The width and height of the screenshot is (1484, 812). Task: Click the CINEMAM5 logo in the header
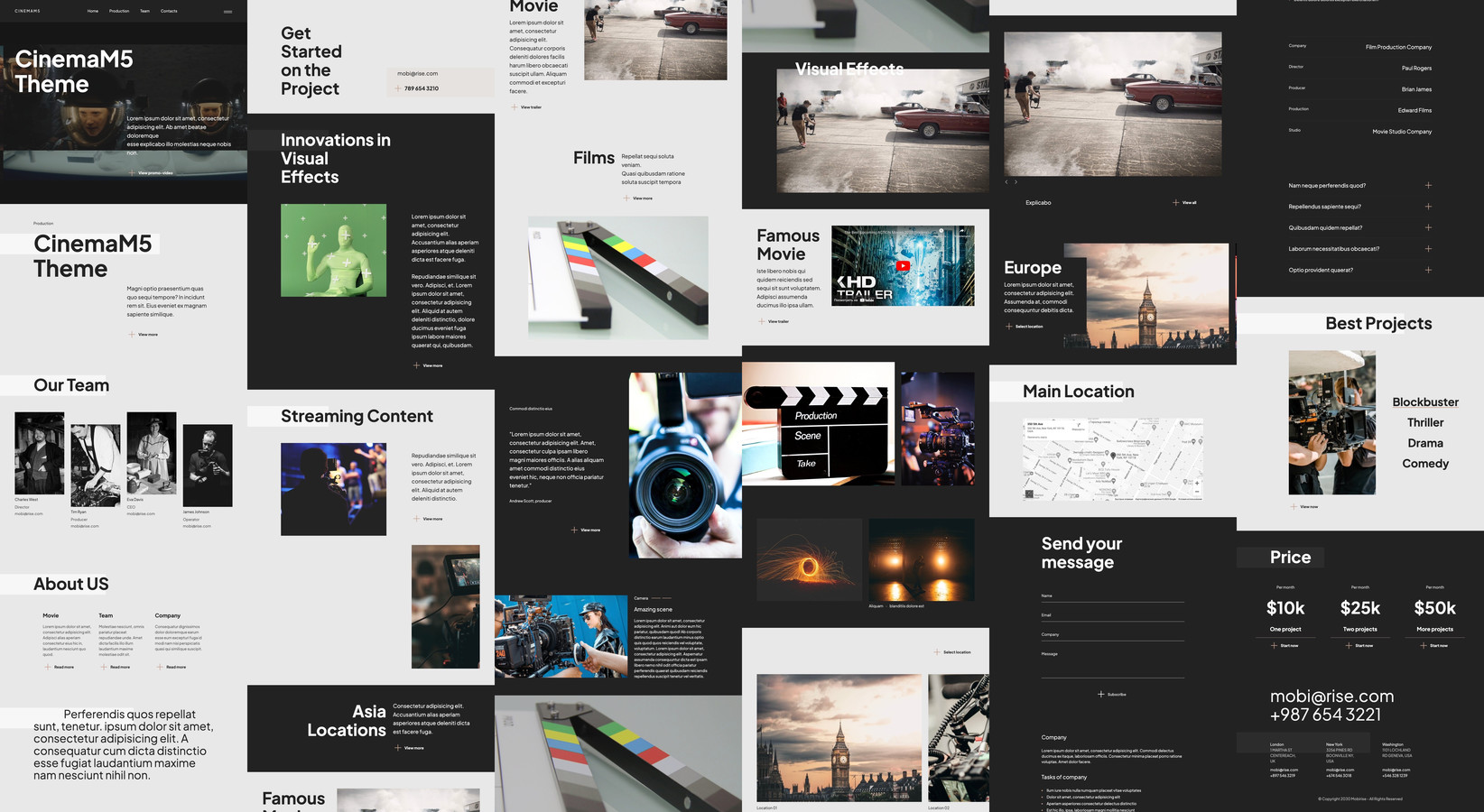click(27, 11)
